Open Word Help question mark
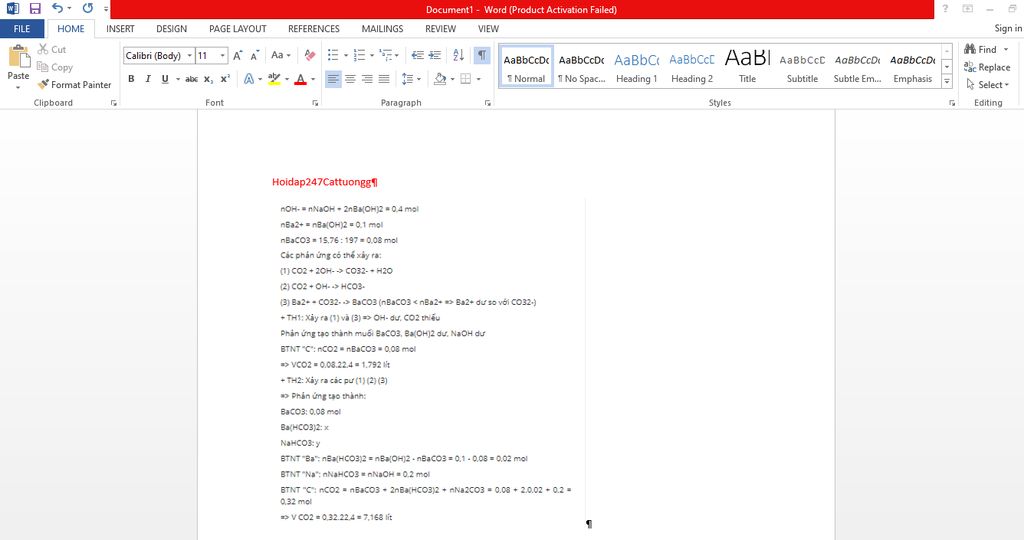Image resolution: width=1024 pixels, height=540 pixels. tap(945, 8)
